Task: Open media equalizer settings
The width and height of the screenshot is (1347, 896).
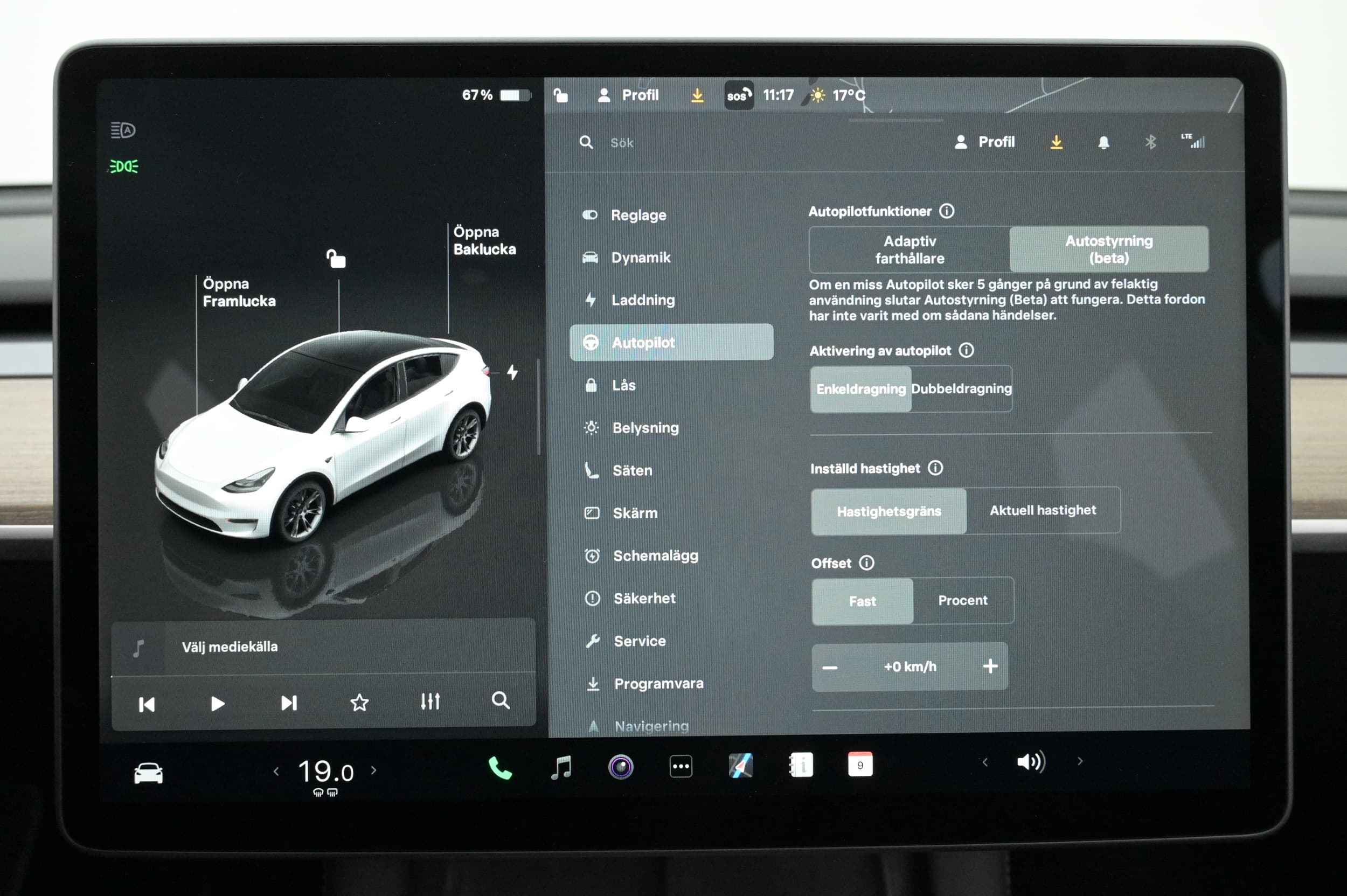Action: click(x=431, y=701)
